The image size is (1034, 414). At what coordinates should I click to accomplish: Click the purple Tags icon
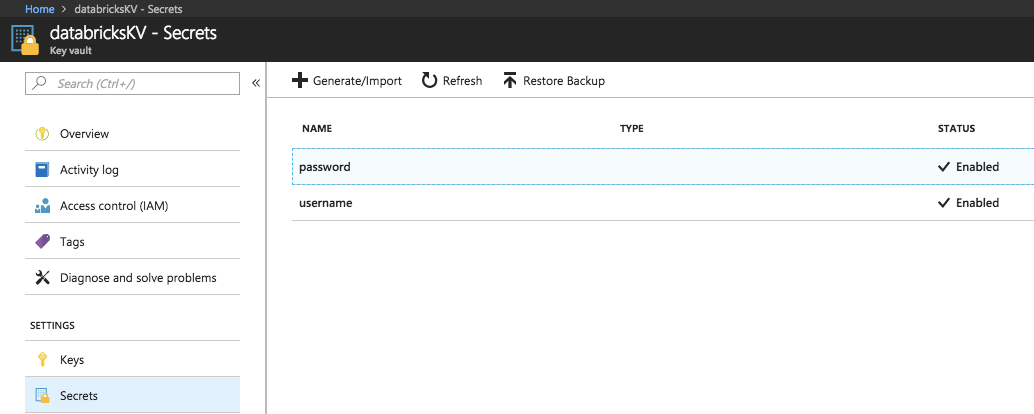click(x=42, y=242)
